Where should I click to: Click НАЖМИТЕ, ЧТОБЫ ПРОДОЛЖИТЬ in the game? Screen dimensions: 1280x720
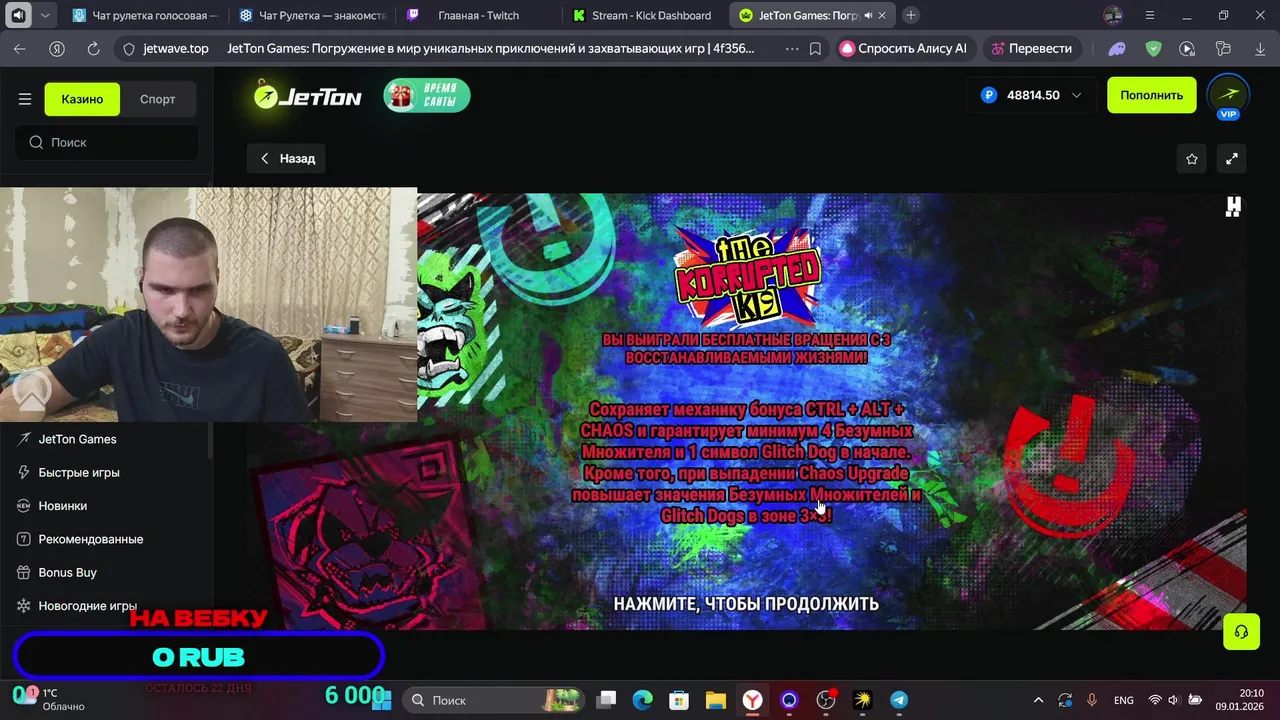746,604
